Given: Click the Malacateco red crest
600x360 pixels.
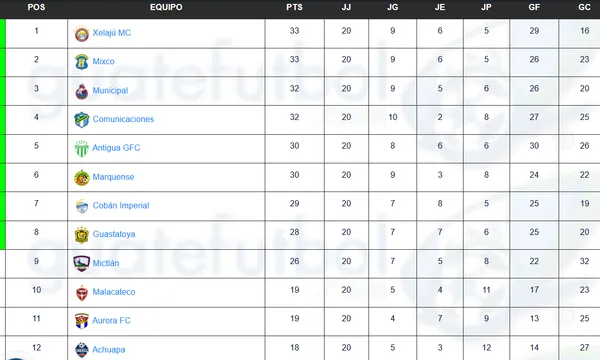Looking at the screenshot, I should [x=82, y=293].
